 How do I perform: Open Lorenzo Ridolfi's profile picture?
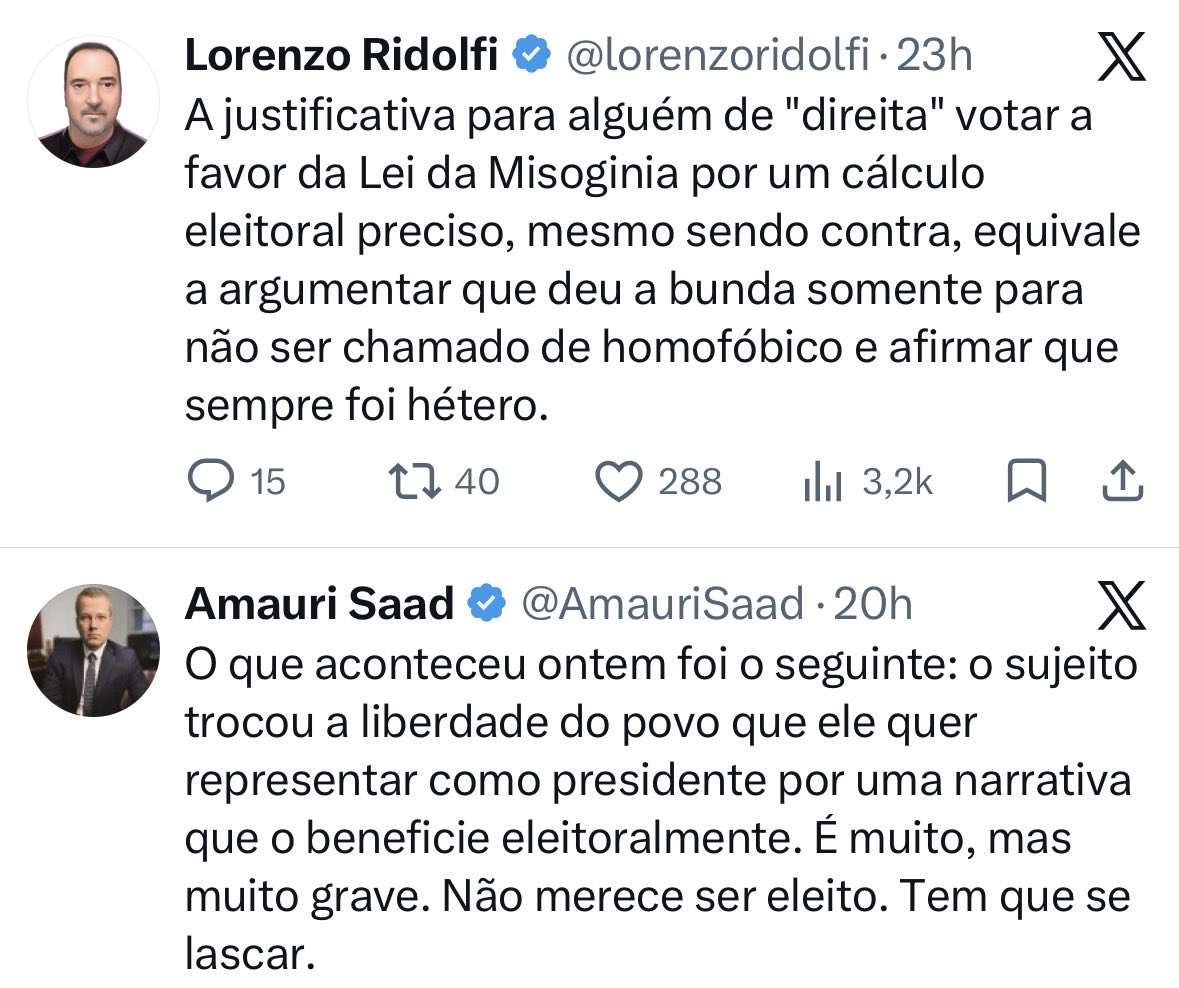93,103
